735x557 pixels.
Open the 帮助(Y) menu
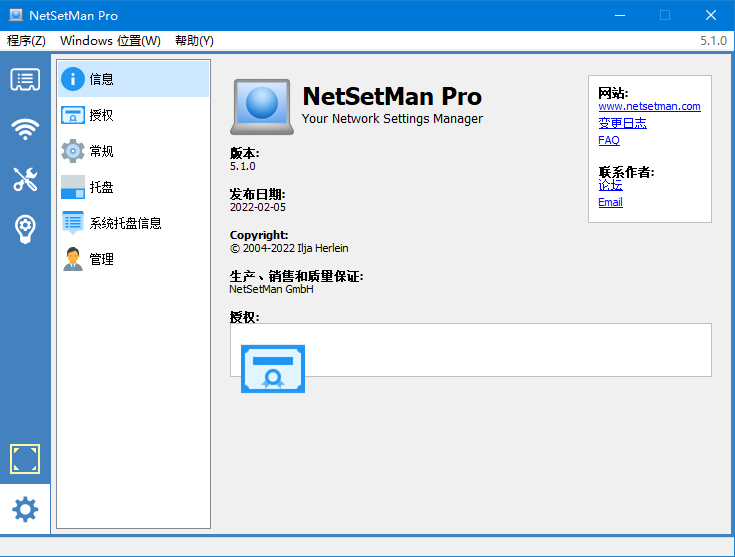pyautogui.click(x=194, y=41)
